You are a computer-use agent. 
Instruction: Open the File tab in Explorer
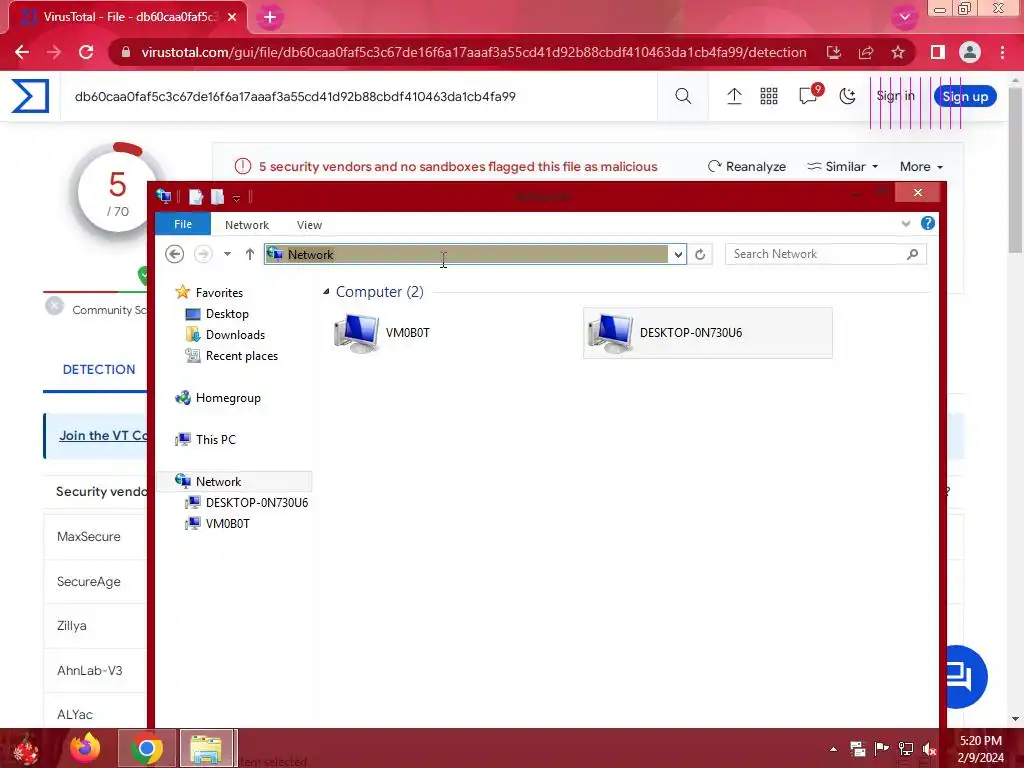pos(183,224)
